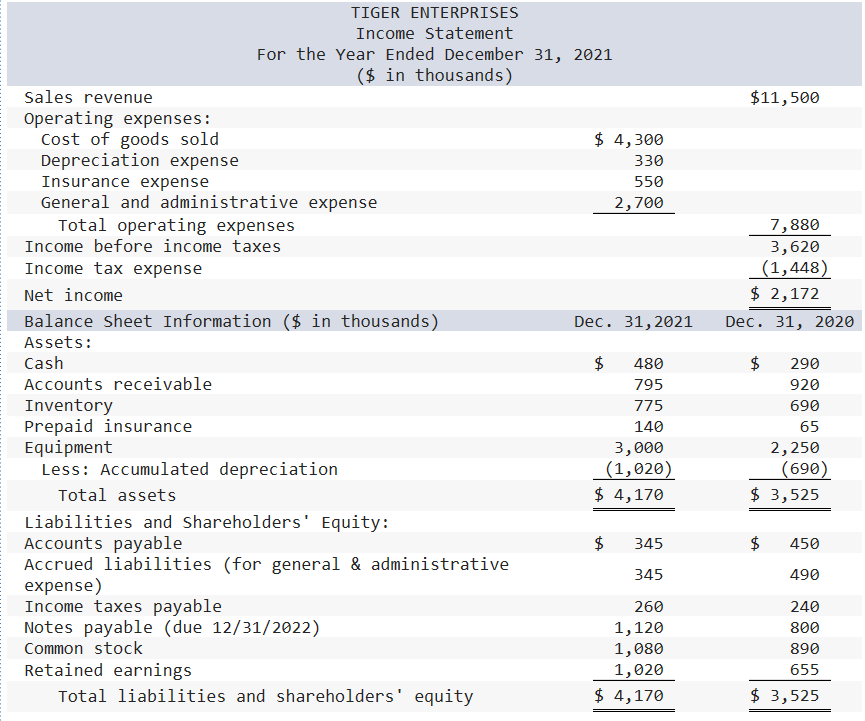The width and height of the screenshot is (865, 721).
Task: Click the Accounts receivable 2020 value 920
Action: tap(808, 383)
